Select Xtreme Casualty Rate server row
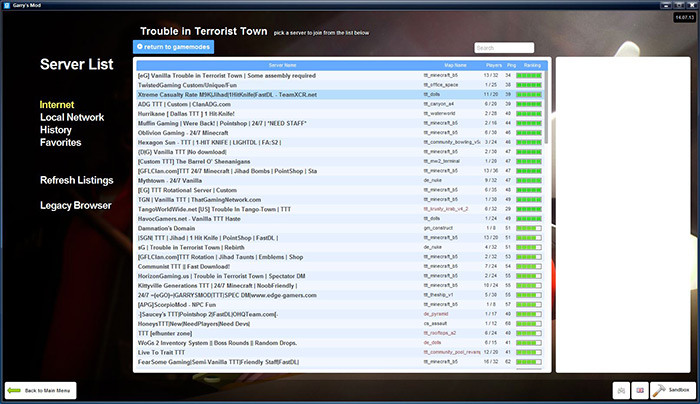The height and width of the screenshot is (404, 700). (x=340, y=95)
